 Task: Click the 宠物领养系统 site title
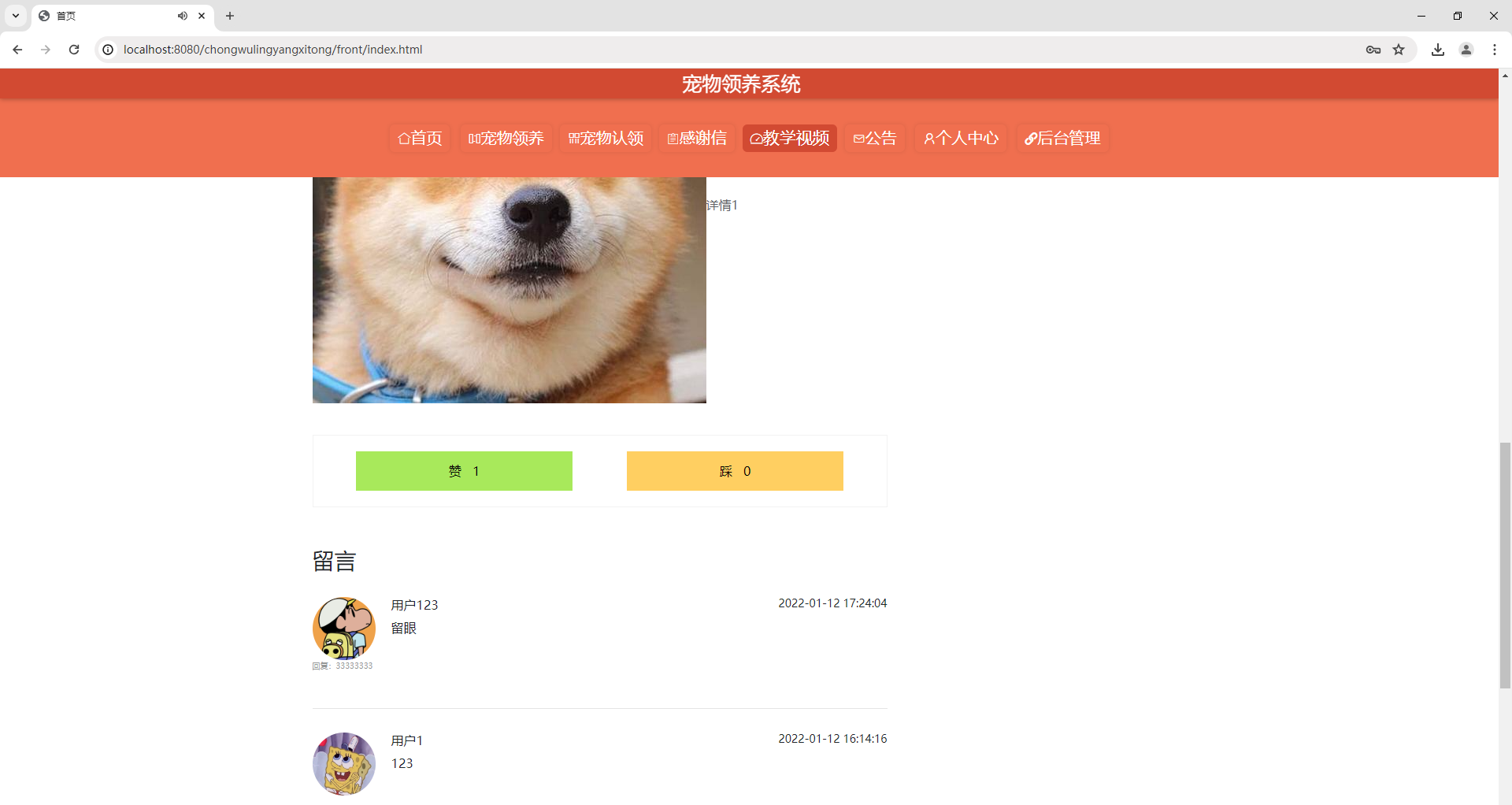[741, 84]
